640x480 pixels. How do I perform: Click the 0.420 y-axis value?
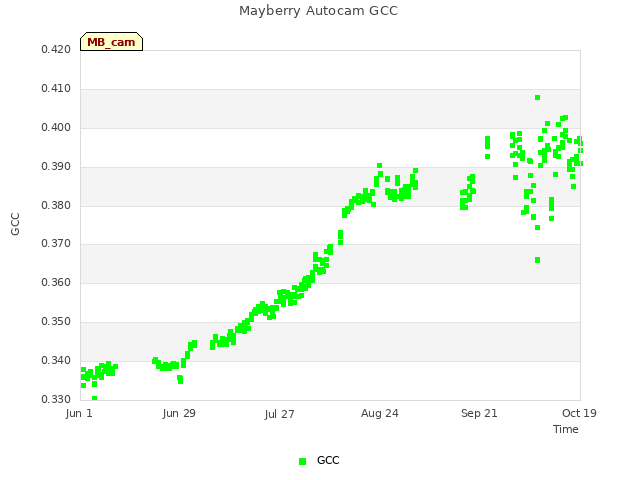pos(56,50)
